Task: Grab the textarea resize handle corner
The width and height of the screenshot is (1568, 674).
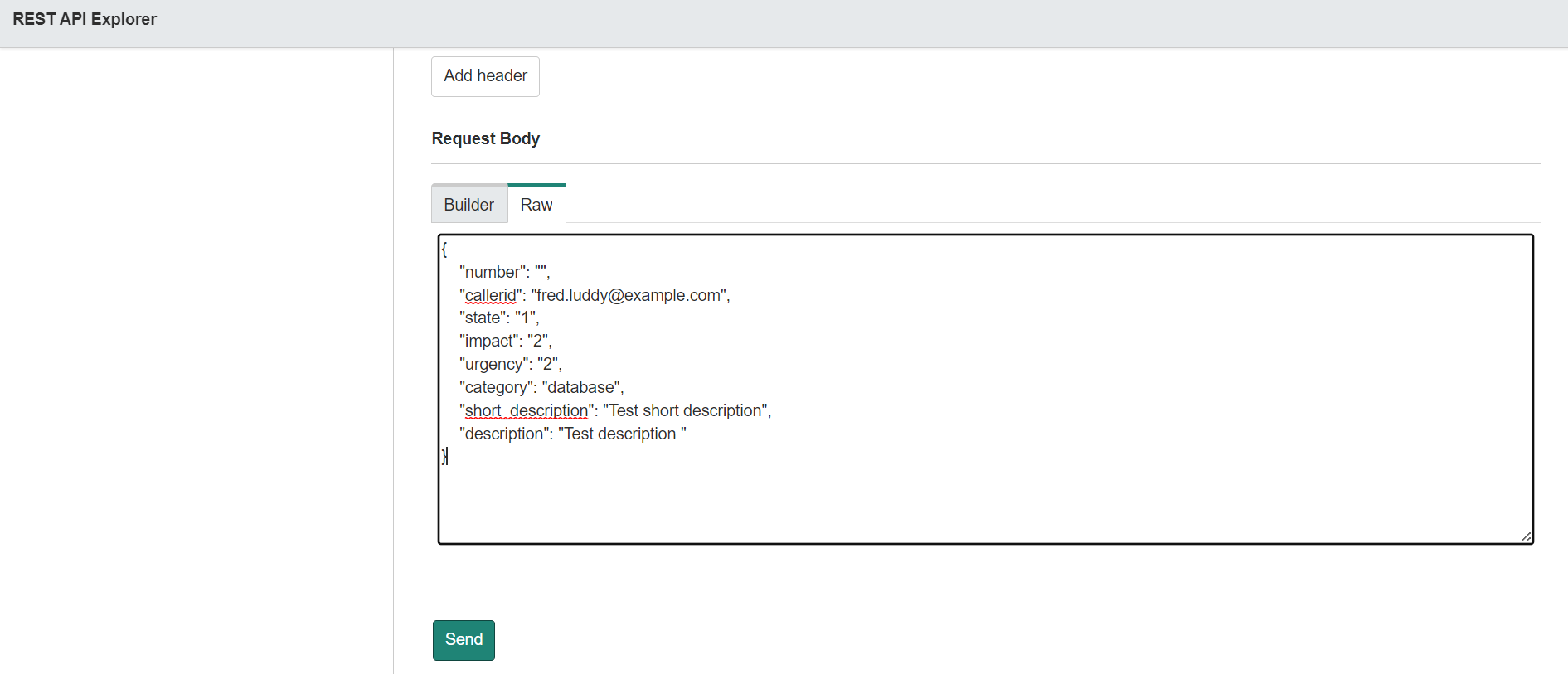Action: pyautogui.click(x=1526, y=537)
